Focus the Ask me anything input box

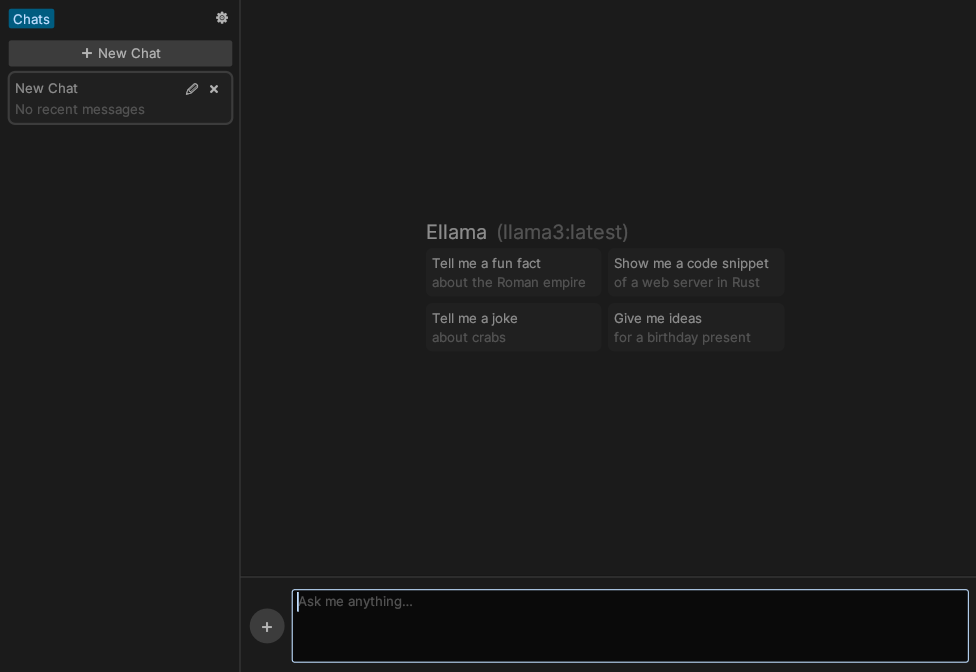coord(630,626)
